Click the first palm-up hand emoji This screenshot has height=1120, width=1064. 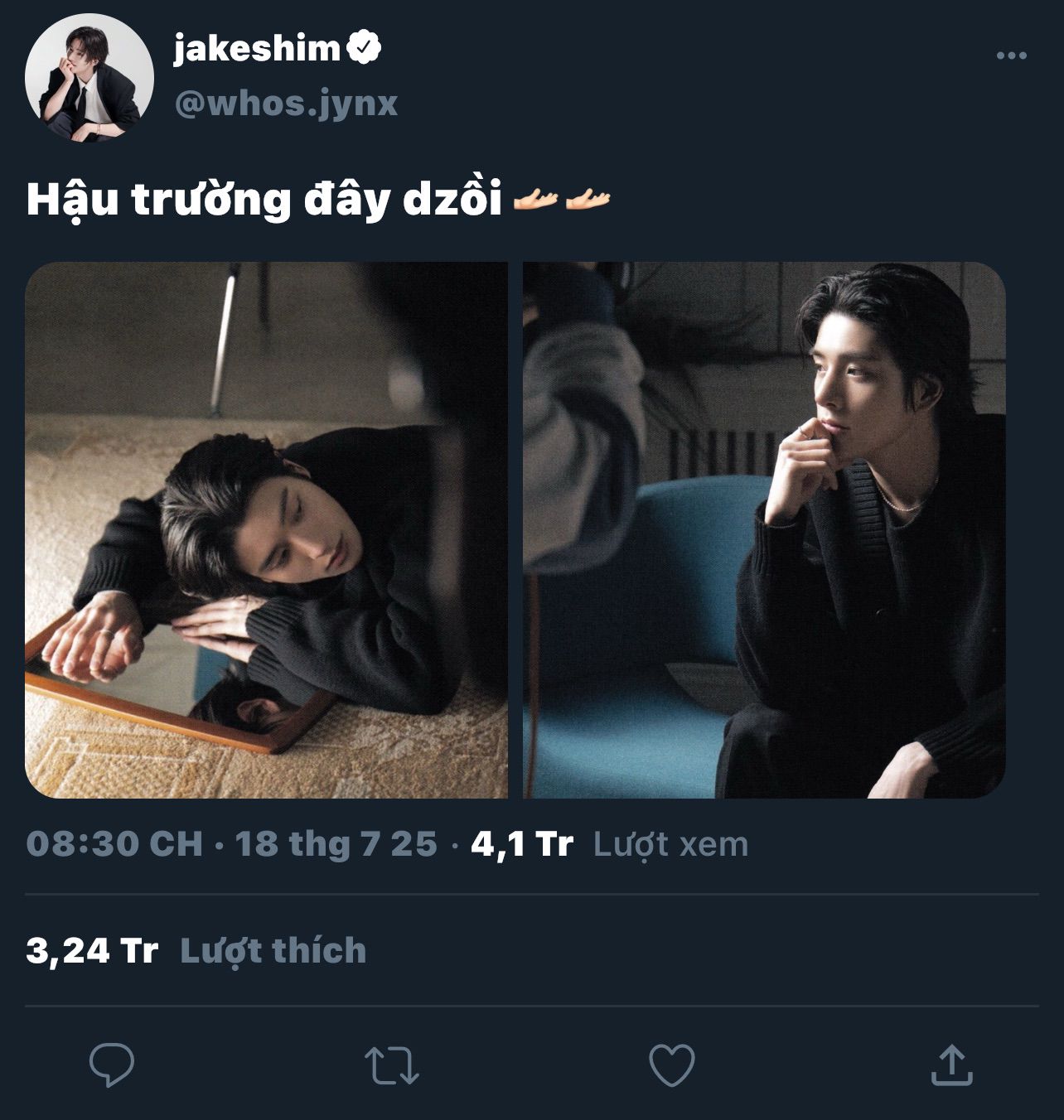535,200
